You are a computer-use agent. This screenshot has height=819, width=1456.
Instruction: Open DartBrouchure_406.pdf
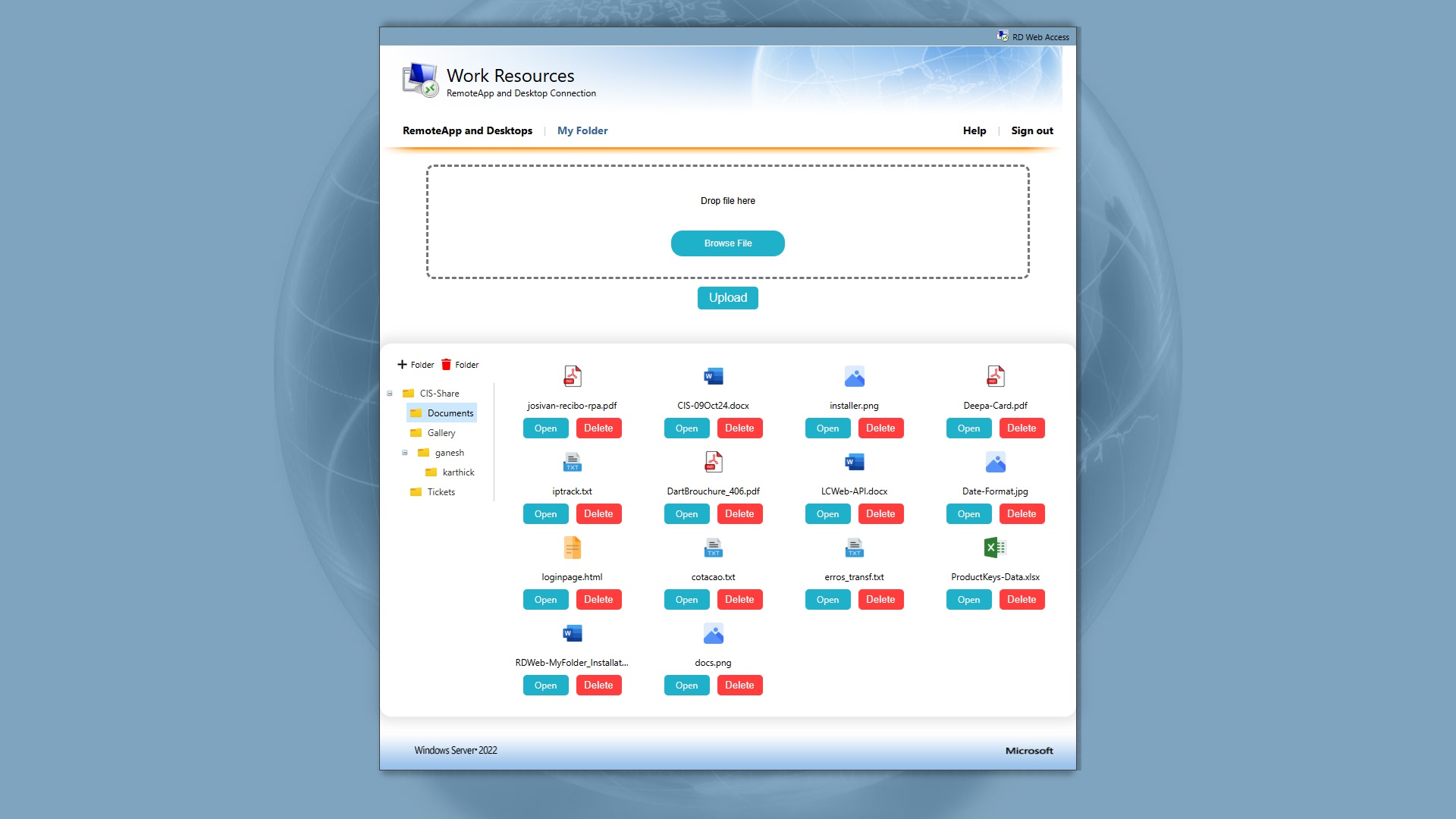pos(687,514)
